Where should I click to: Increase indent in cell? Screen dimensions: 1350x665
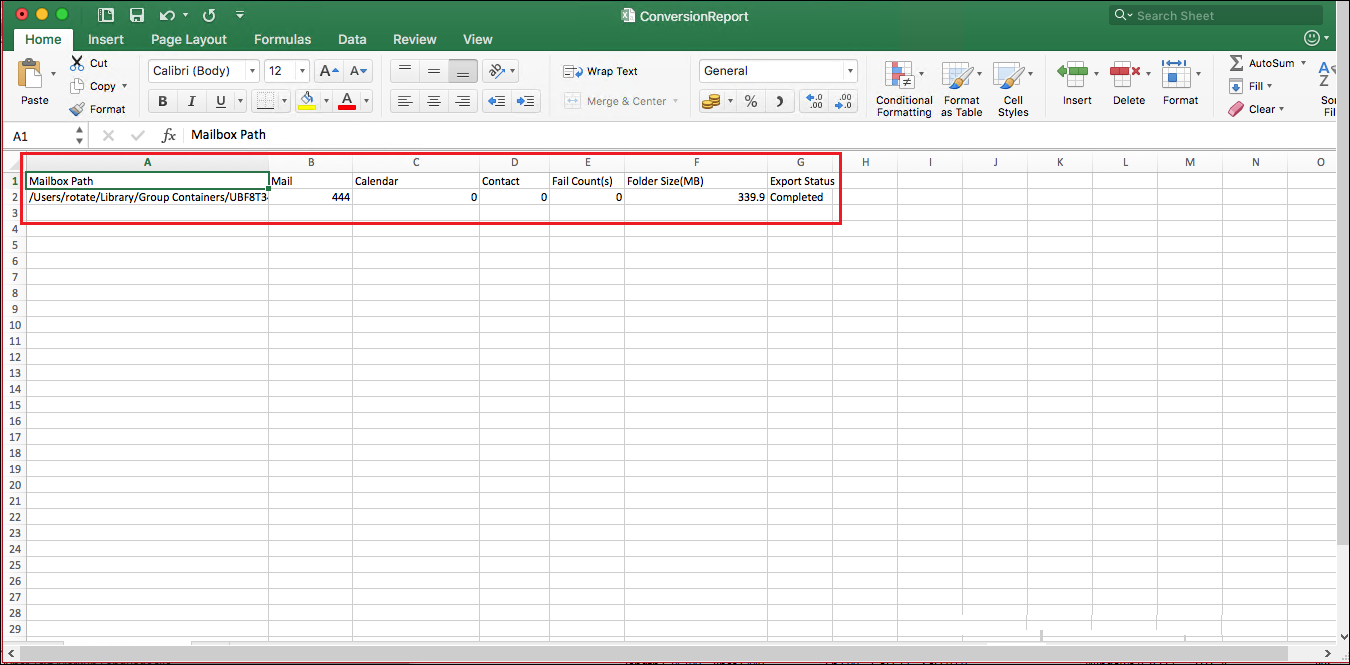(x=525, y=101)
